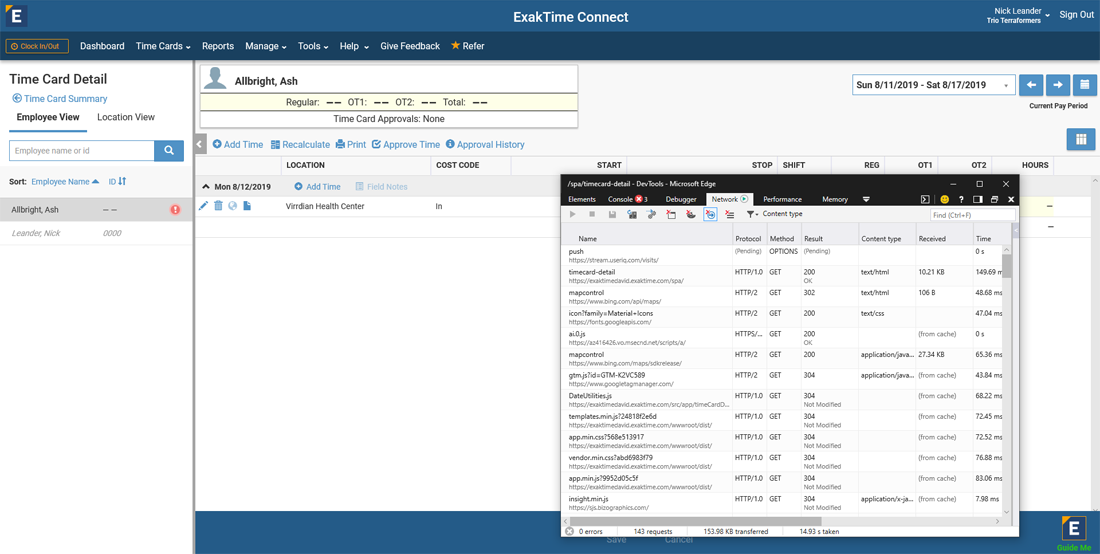Open the Manage dropdown menu
Viewport: 1100px width, 554px height.
[266, 46]
